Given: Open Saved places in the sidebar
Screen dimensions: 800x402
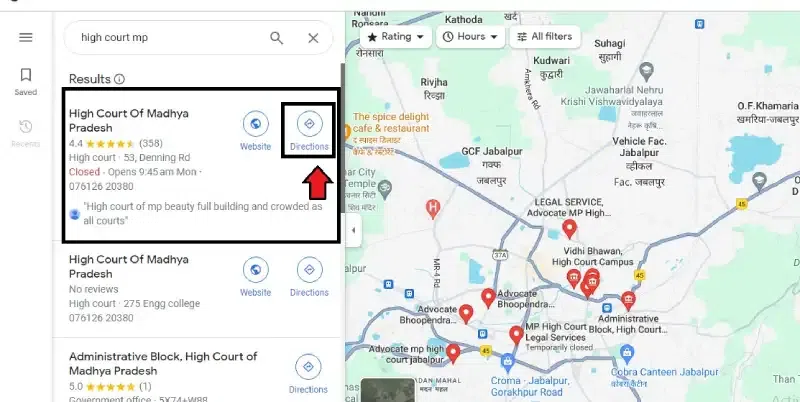Looking at the screenshot, I should (26, 82).
